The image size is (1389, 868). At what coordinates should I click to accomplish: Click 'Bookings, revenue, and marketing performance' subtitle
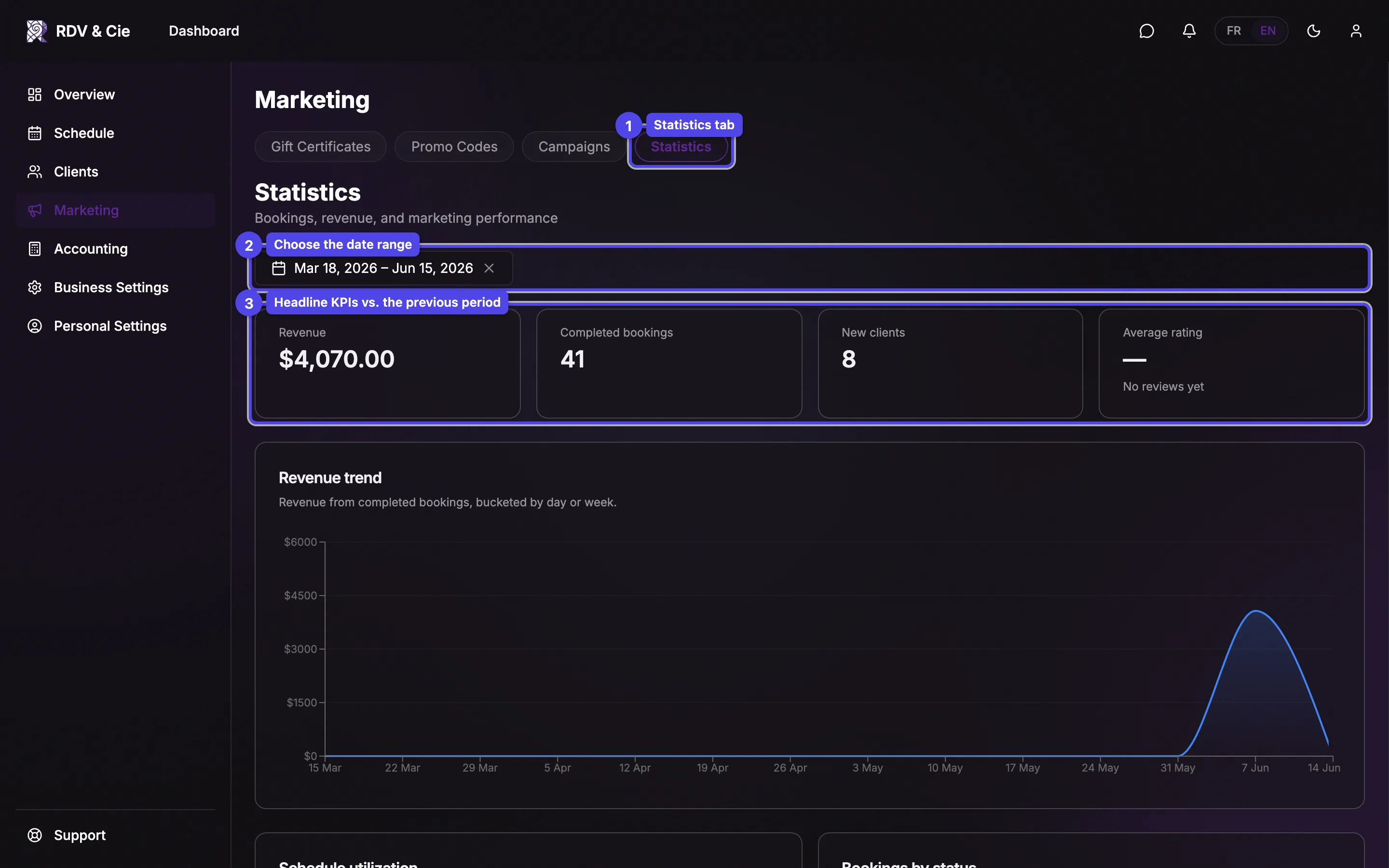pos(406,218)
